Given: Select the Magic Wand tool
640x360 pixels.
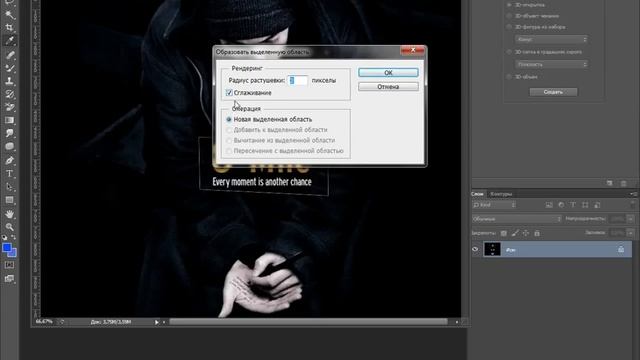Looking at the screenshot, I should 9,15.
